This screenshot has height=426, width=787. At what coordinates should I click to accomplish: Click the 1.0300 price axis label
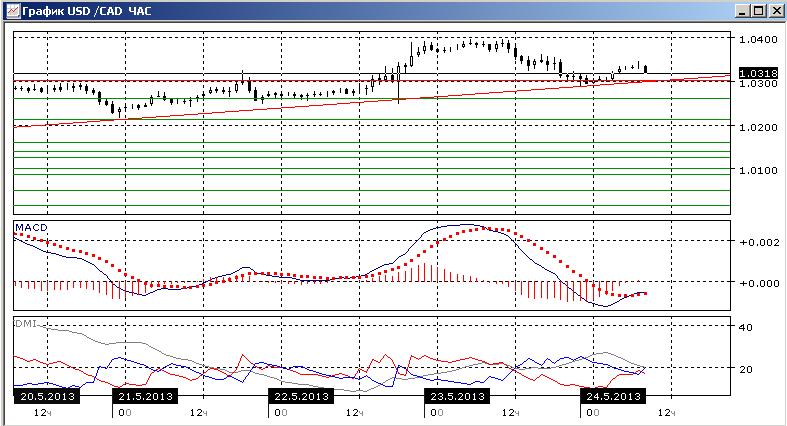click(x=758, y=83)
